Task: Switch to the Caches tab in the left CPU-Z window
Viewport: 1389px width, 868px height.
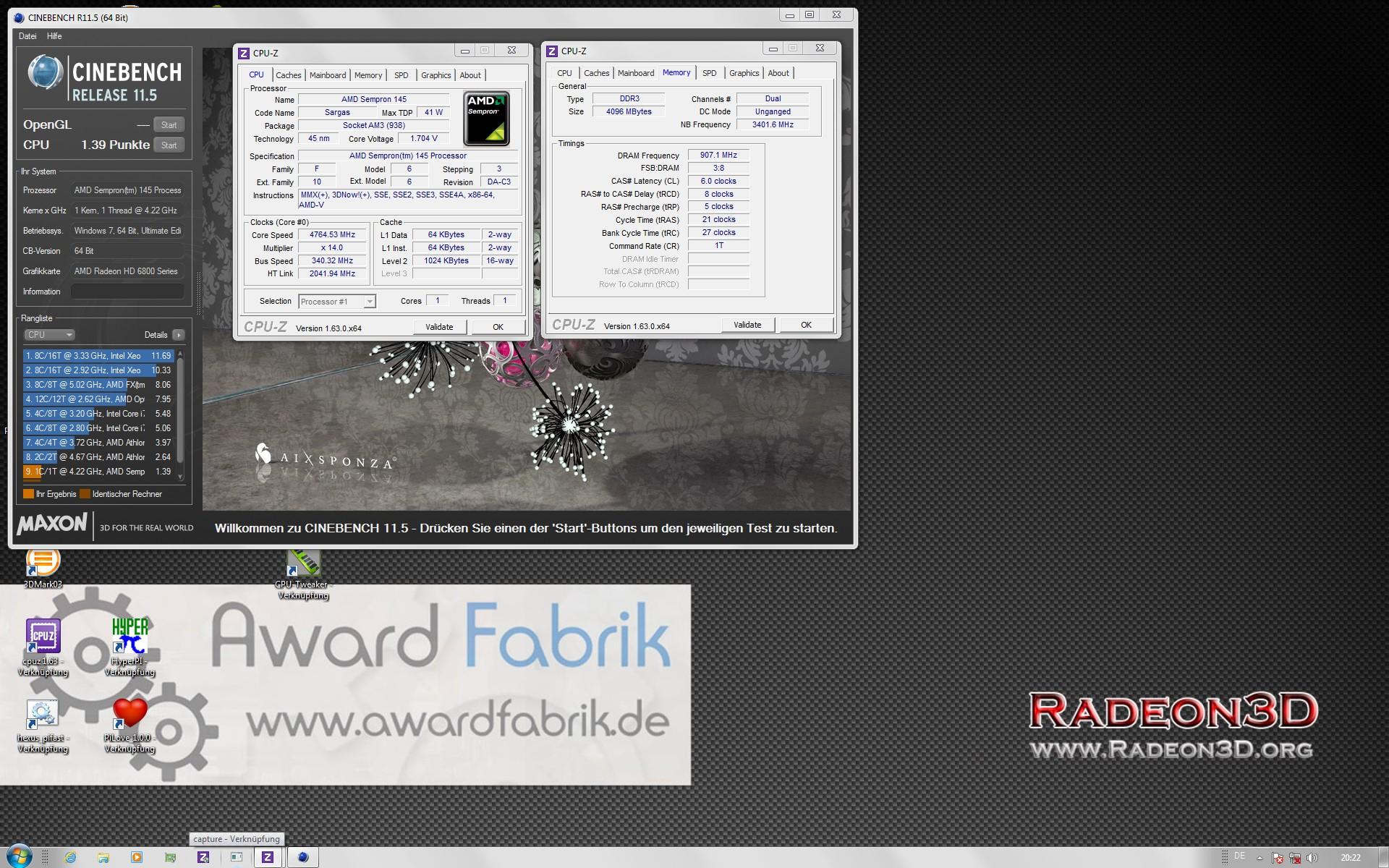Action: click(288, 75)
